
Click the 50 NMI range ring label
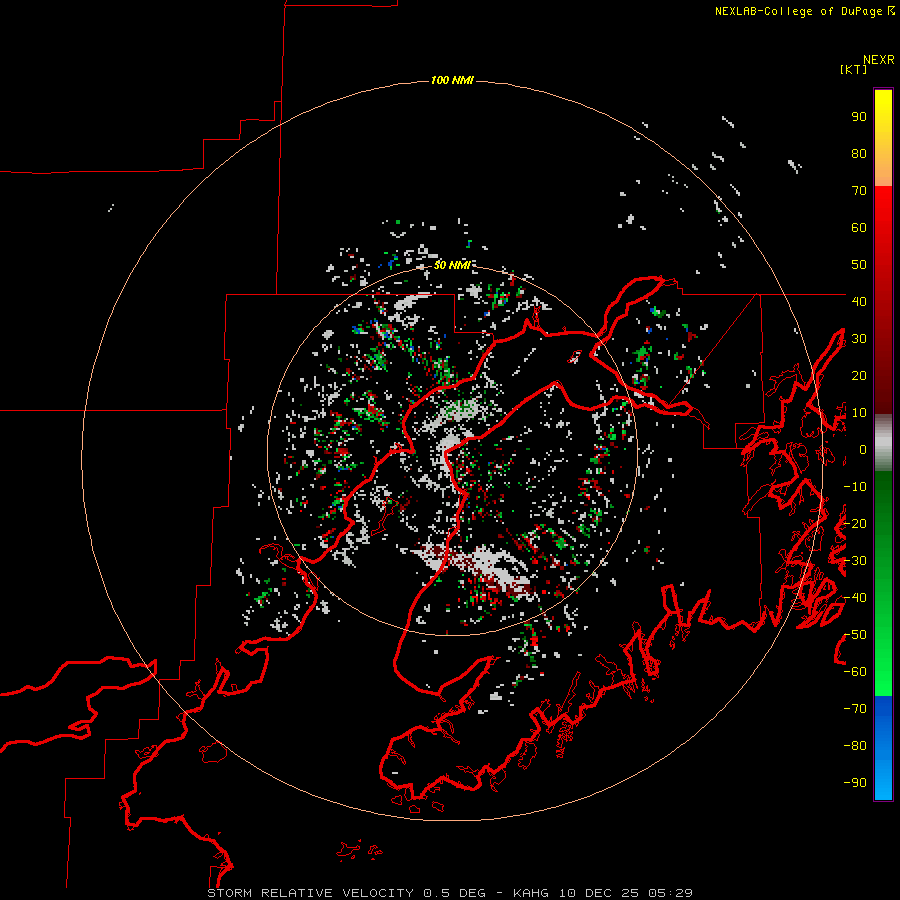(452, 265)
